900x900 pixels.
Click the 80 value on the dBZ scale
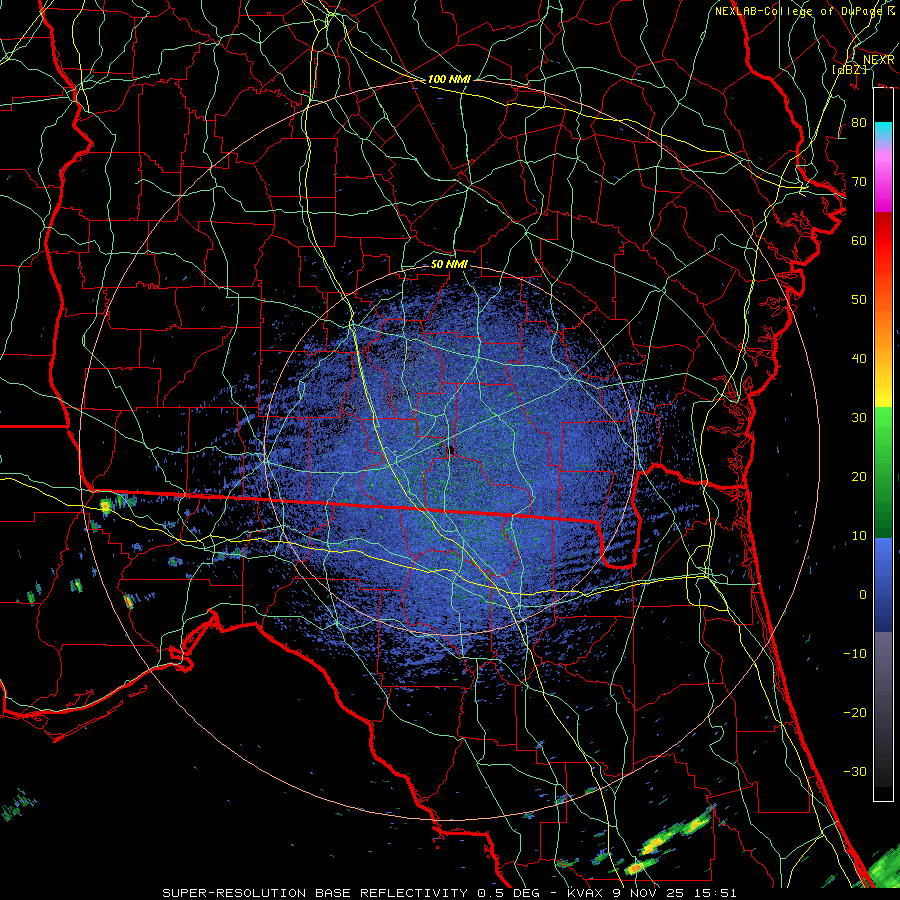(859, 122)
